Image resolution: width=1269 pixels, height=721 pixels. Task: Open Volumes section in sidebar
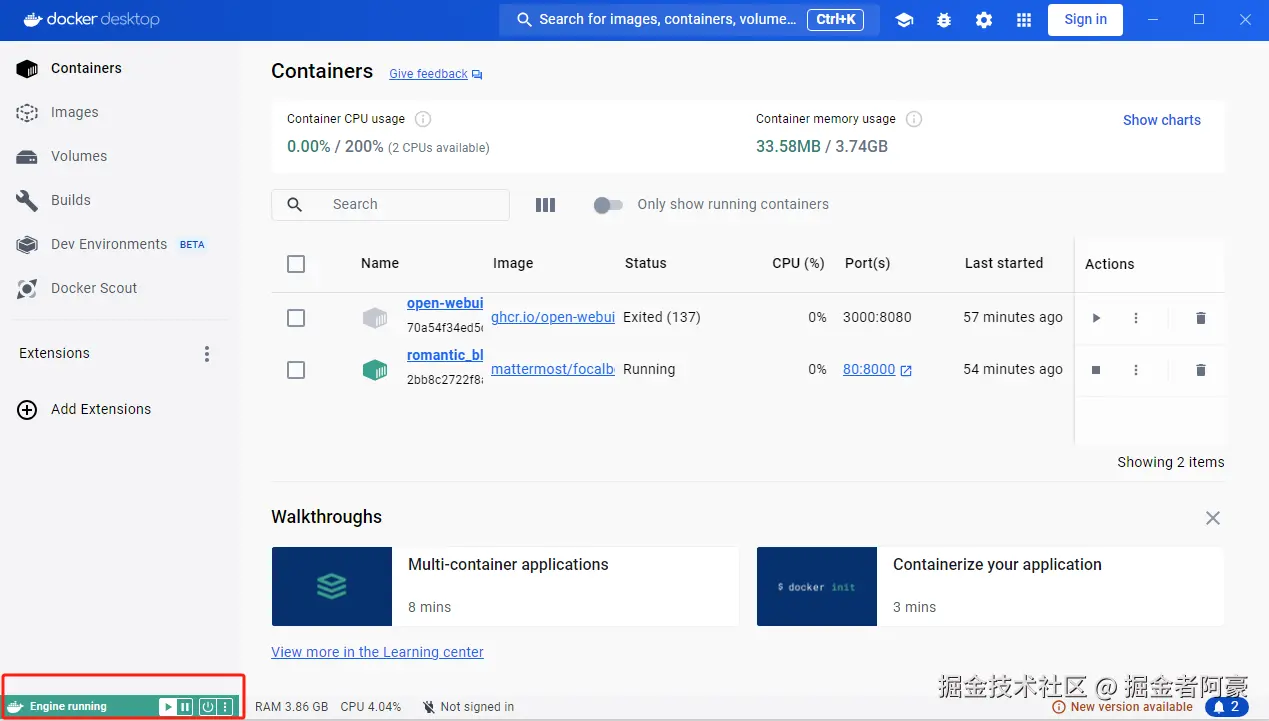[x=79, y=157]
